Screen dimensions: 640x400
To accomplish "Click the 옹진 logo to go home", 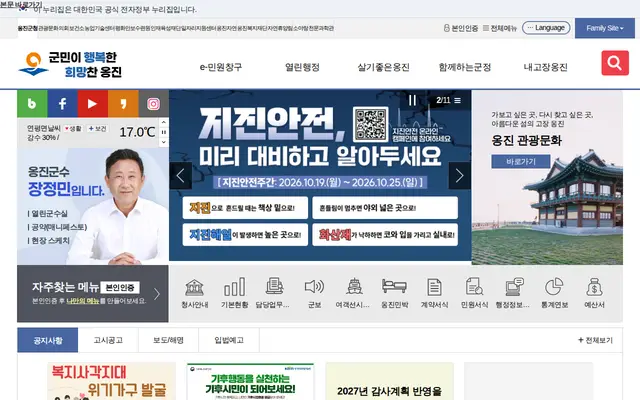I will pyautogui.click(x=70, y=64).
